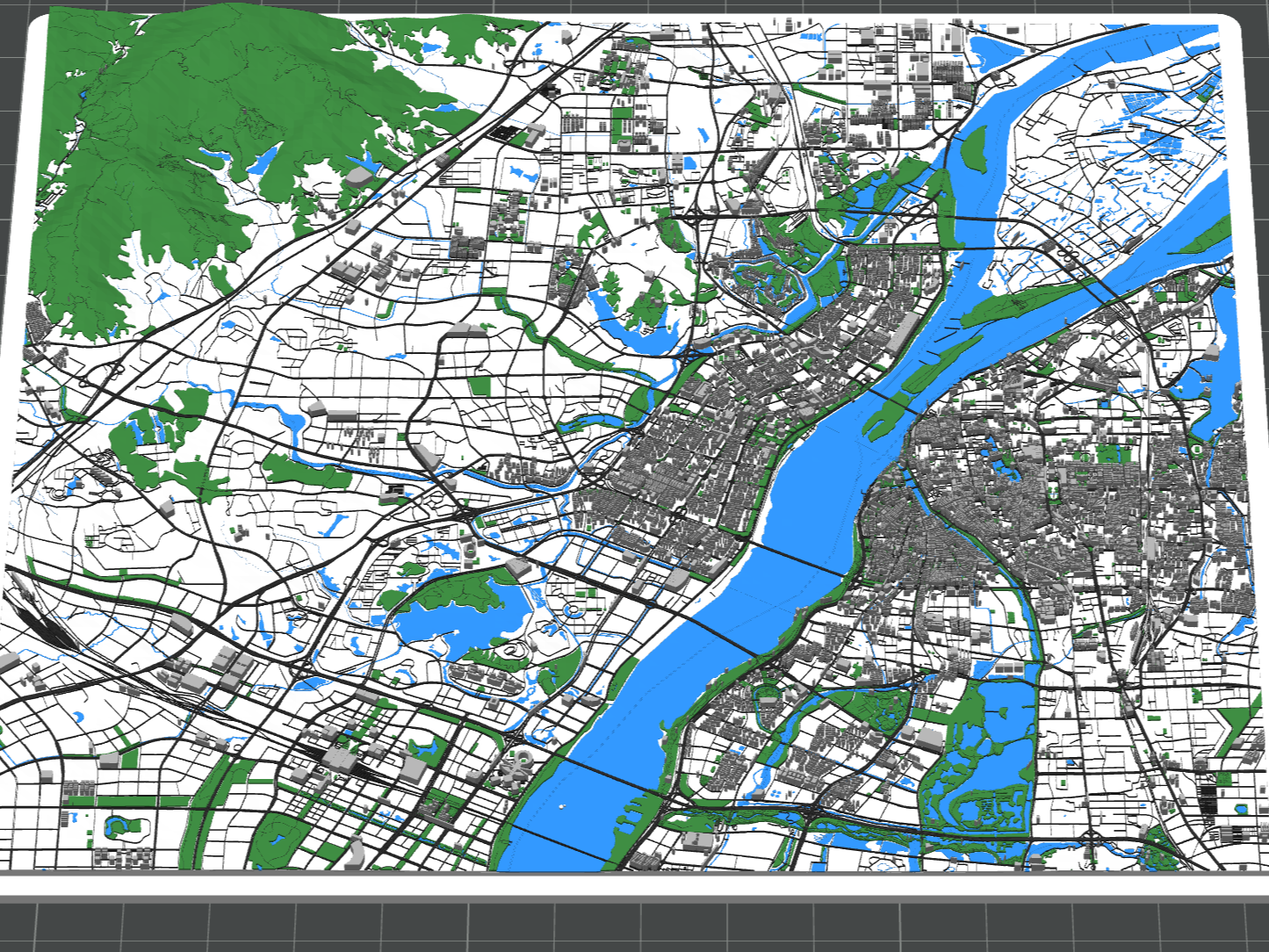This screenshot has width=1269, height=952.
Task: Select the large gray station building near bottom
Action: point(339,761)
